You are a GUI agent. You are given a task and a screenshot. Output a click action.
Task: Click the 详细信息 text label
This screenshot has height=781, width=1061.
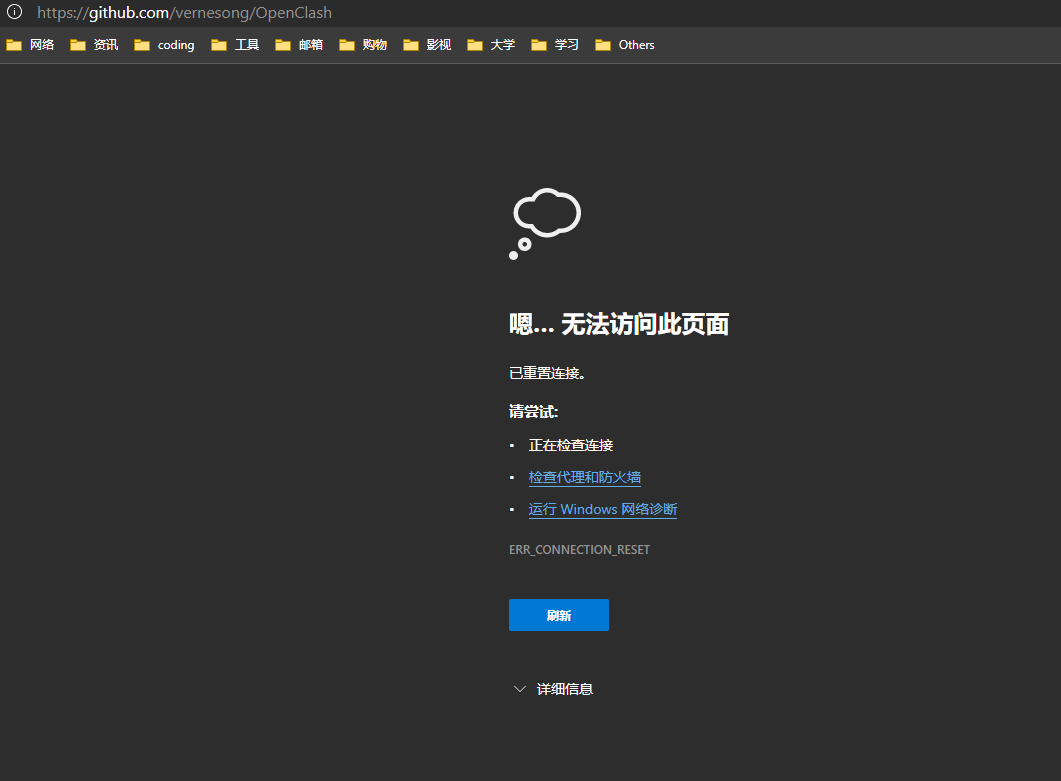coord(566,688)
